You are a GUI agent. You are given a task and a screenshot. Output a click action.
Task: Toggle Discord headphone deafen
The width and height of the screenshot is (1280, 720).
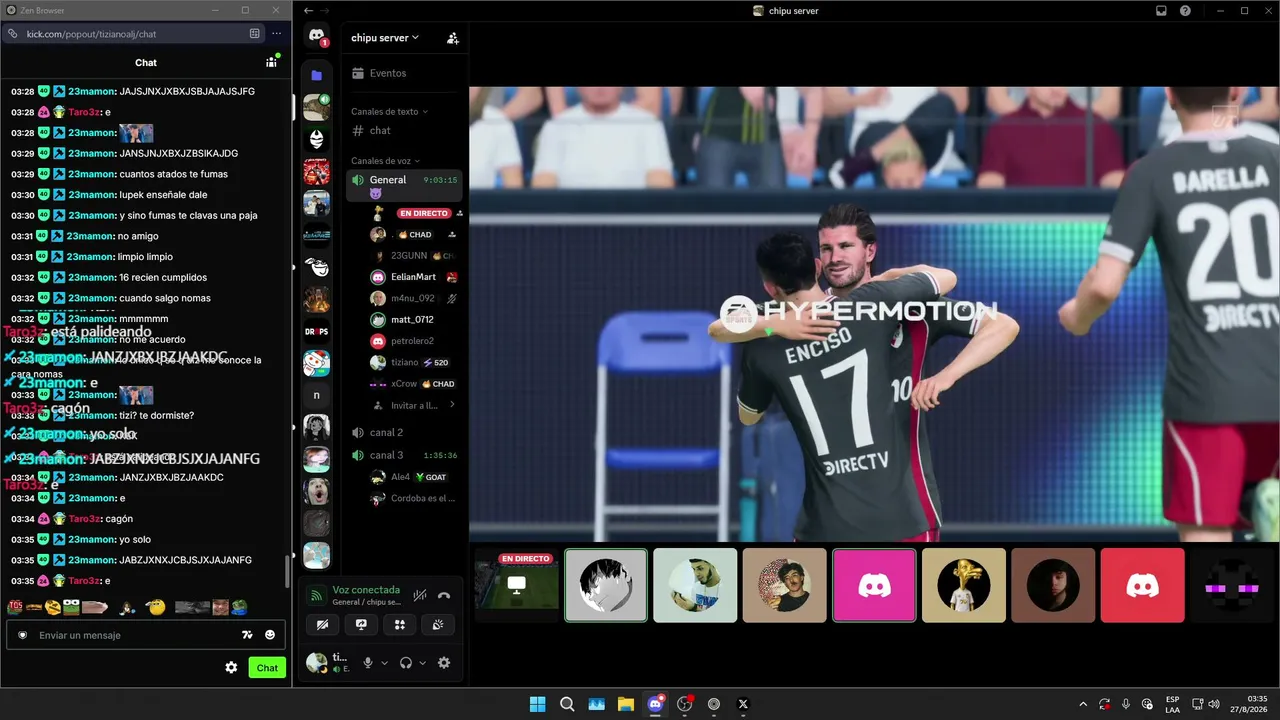406,663
